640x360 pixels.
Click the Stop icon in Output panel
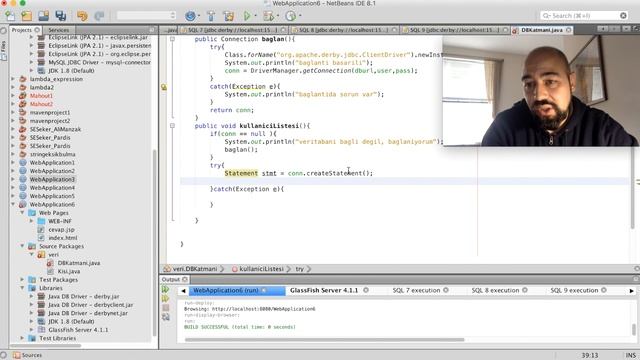pyautogui.click(x=165, y=308)
